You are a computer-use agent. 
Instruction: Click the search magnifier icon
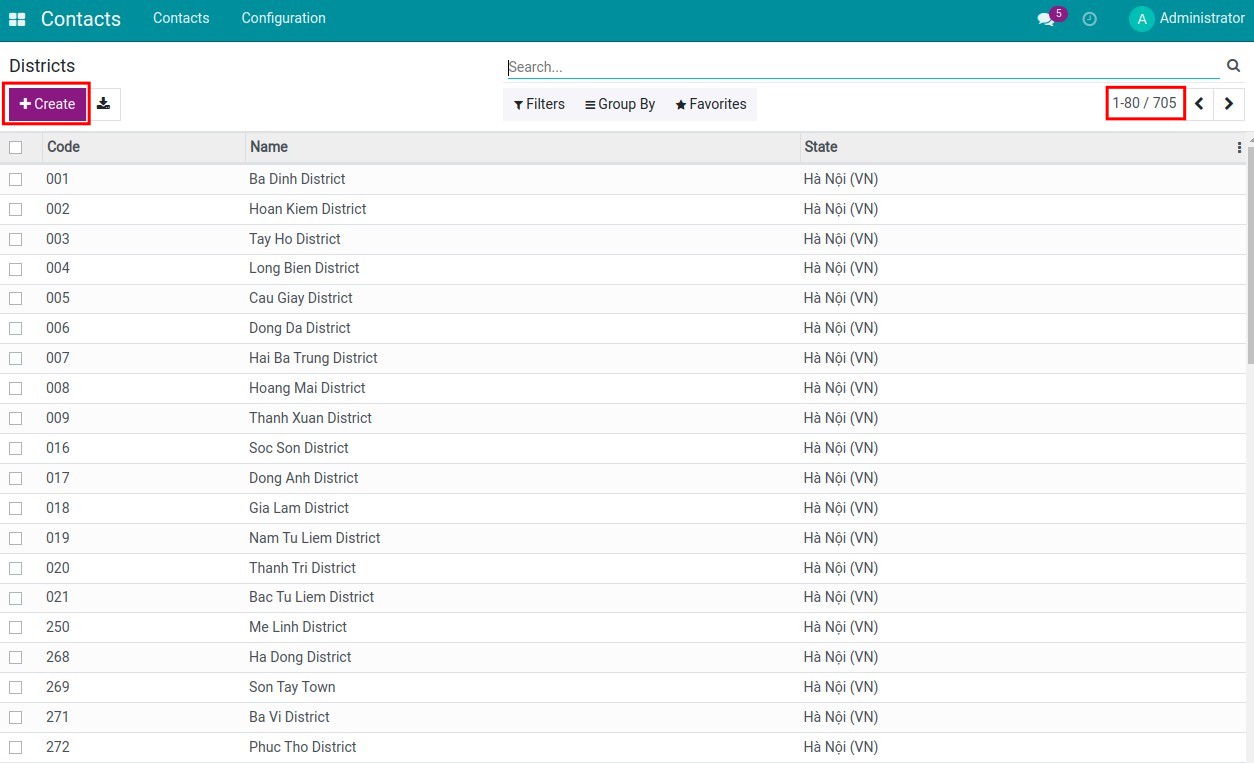pos(1233,66)
